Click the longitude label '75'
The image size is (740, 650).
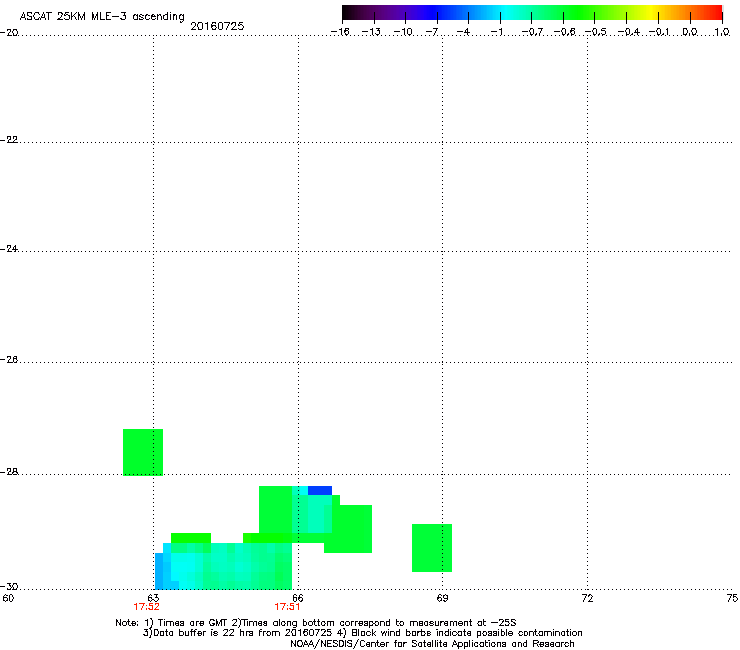(x=732, y=598)
